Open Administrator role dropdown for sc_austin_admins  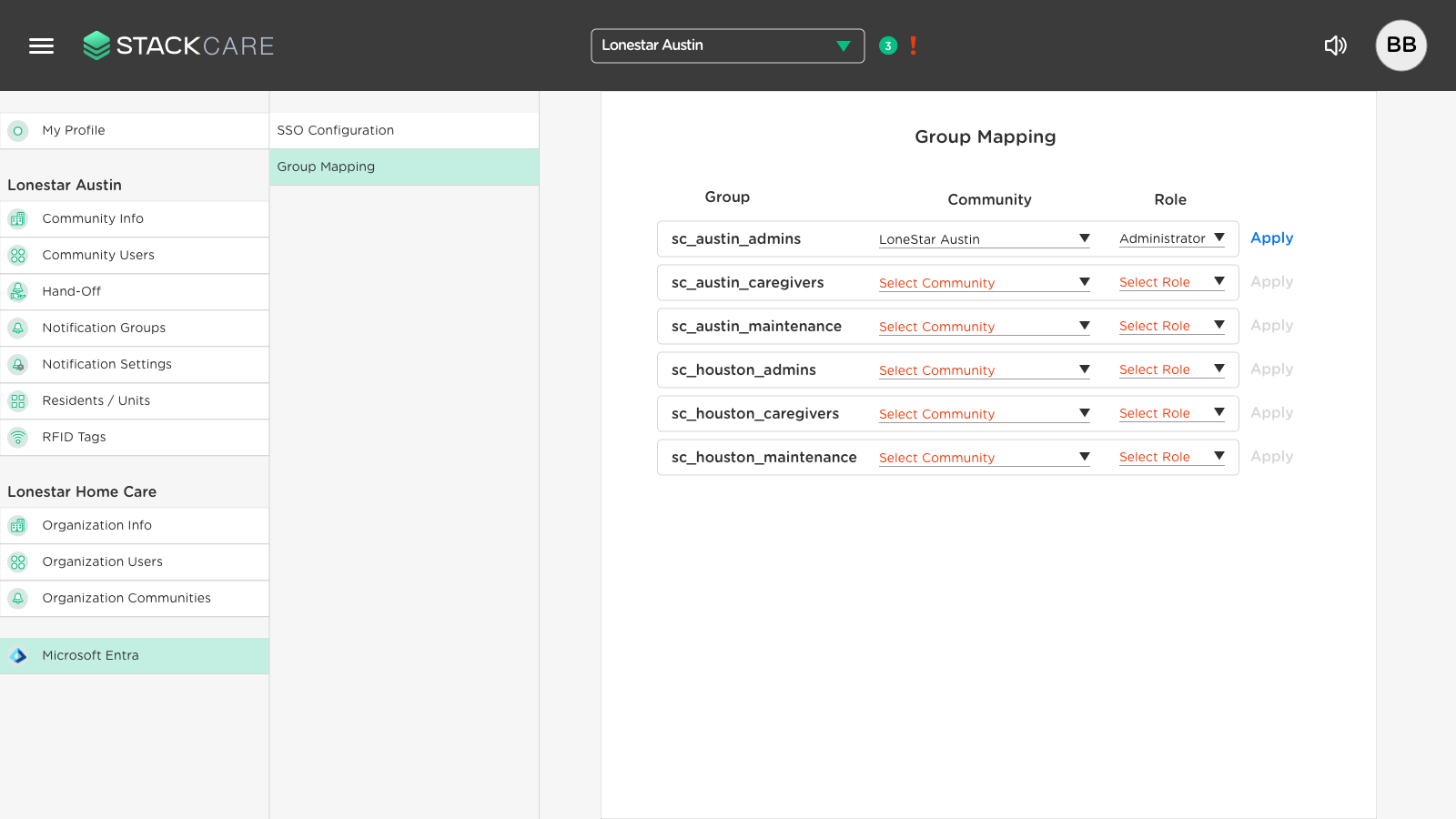[1171, 238]
